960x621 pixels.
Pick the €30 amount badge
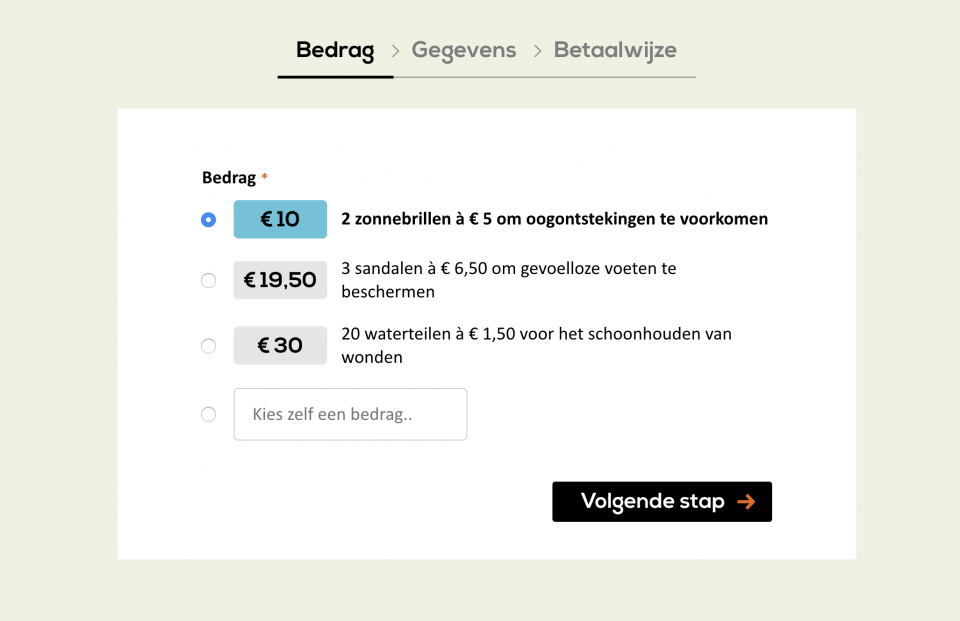pyautogui.click(x=280, y=345)
